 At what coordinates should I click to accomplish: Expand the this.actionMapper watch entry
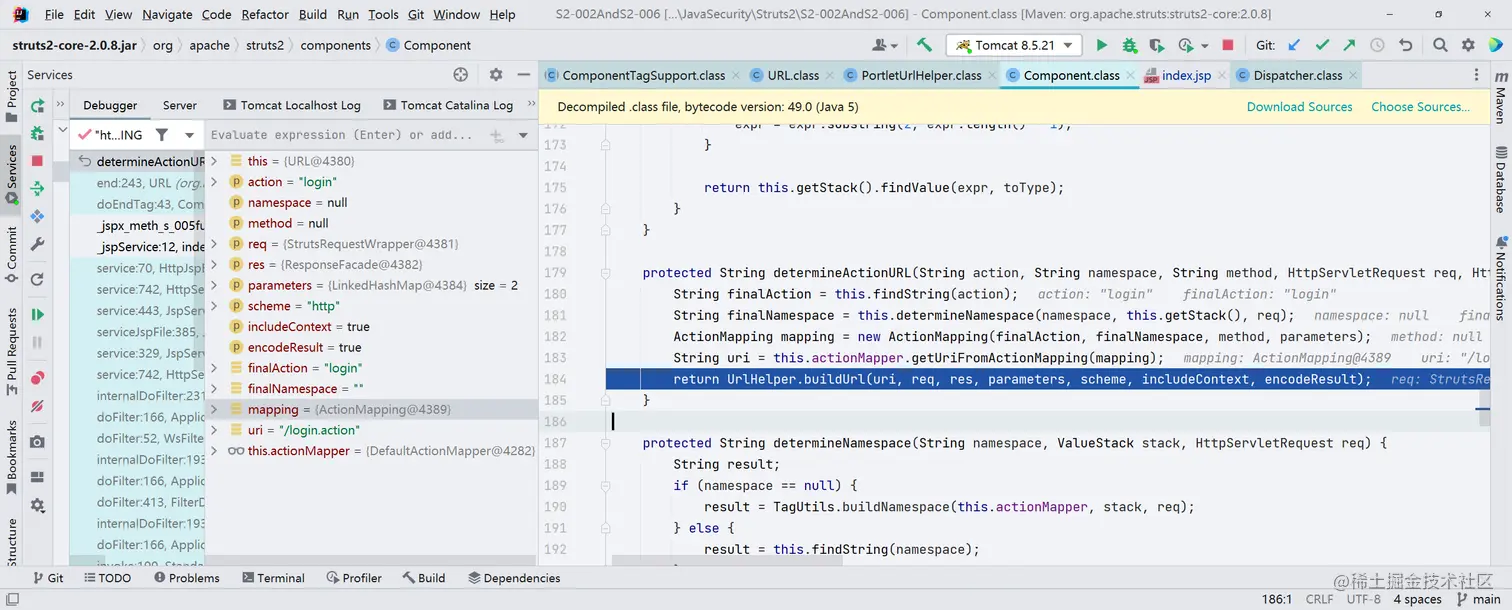[214, 451]
